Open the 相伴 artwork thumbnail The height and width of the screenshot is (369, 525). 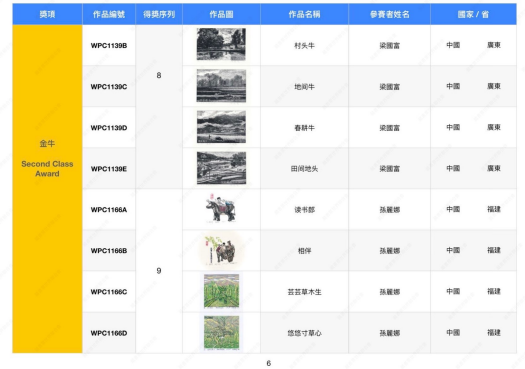click(x=221, y=250)
